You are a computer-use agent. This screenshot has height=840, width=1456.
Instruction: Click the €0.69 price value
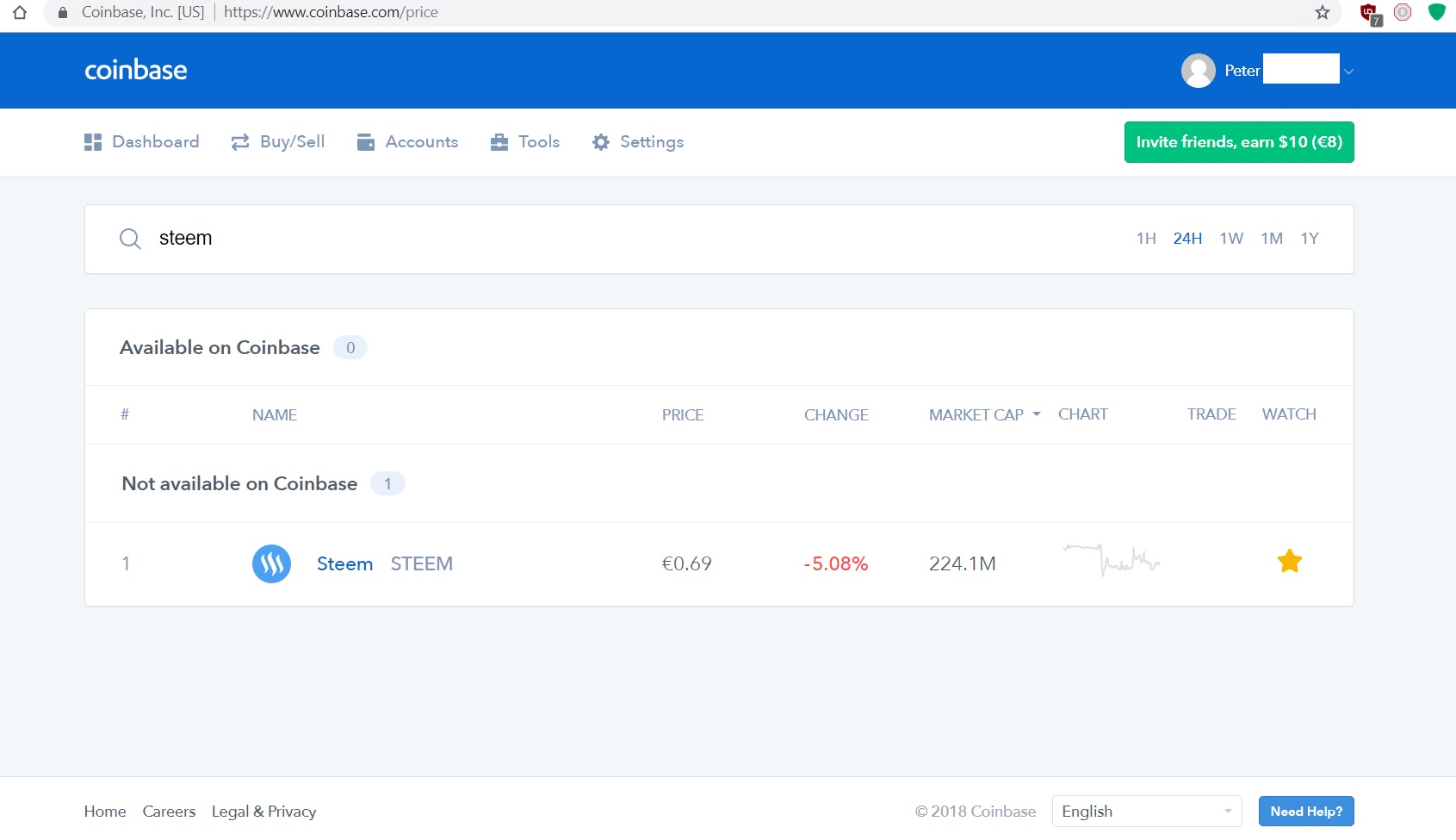[x=686, y=563]
